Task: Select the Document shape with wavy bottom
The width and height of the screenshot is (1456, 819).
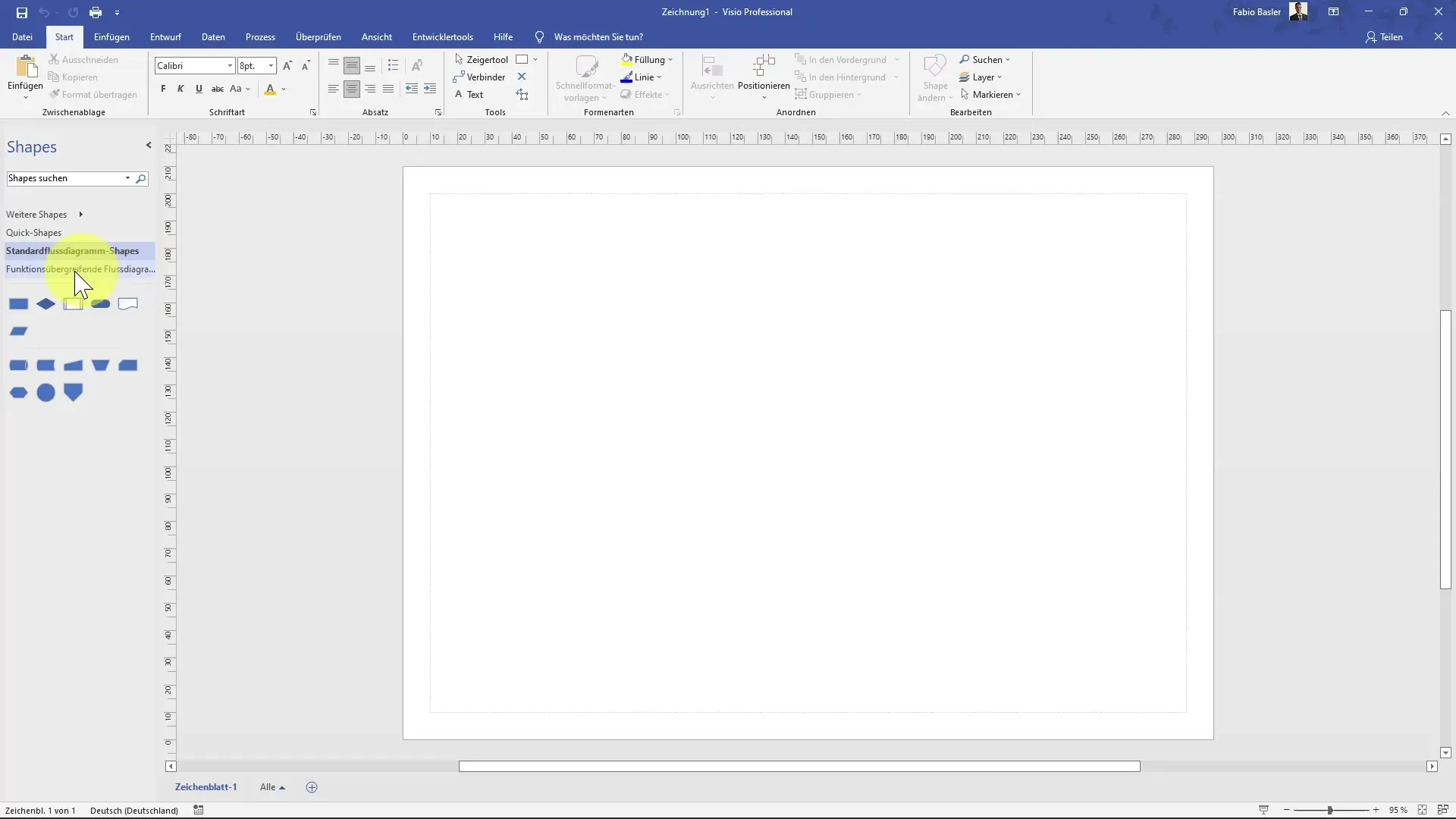Action: pos(127,304)
